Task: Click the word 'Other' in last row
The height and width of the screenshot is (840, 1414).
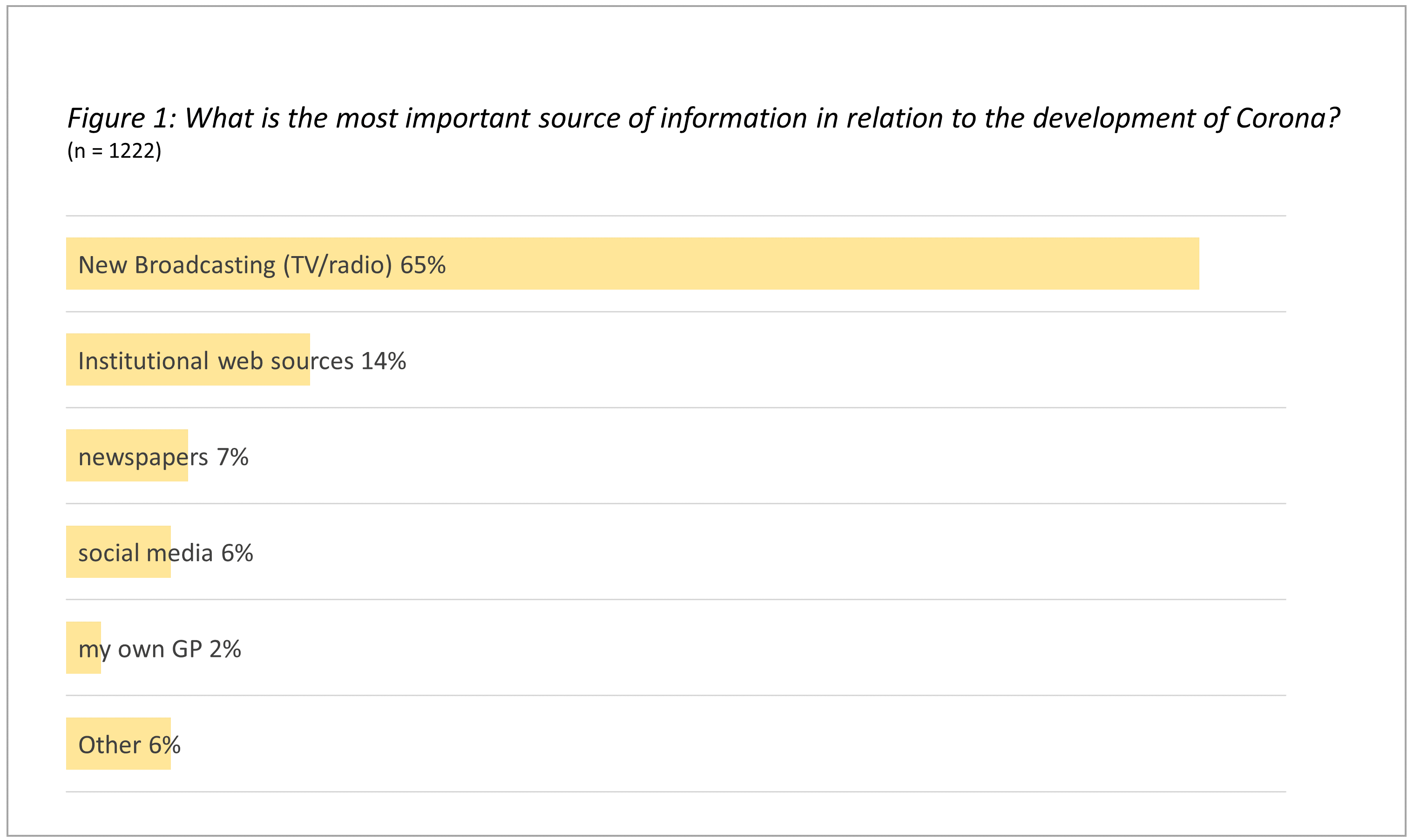Action: click(109, 745)
